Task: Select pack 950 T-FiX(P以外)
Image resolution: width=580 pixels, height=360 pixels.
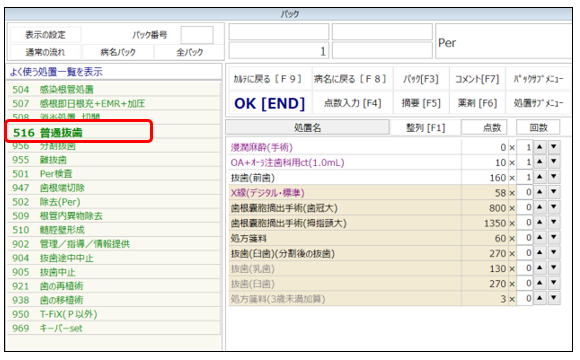Action: pyautogui.click(x=114, y=314)
